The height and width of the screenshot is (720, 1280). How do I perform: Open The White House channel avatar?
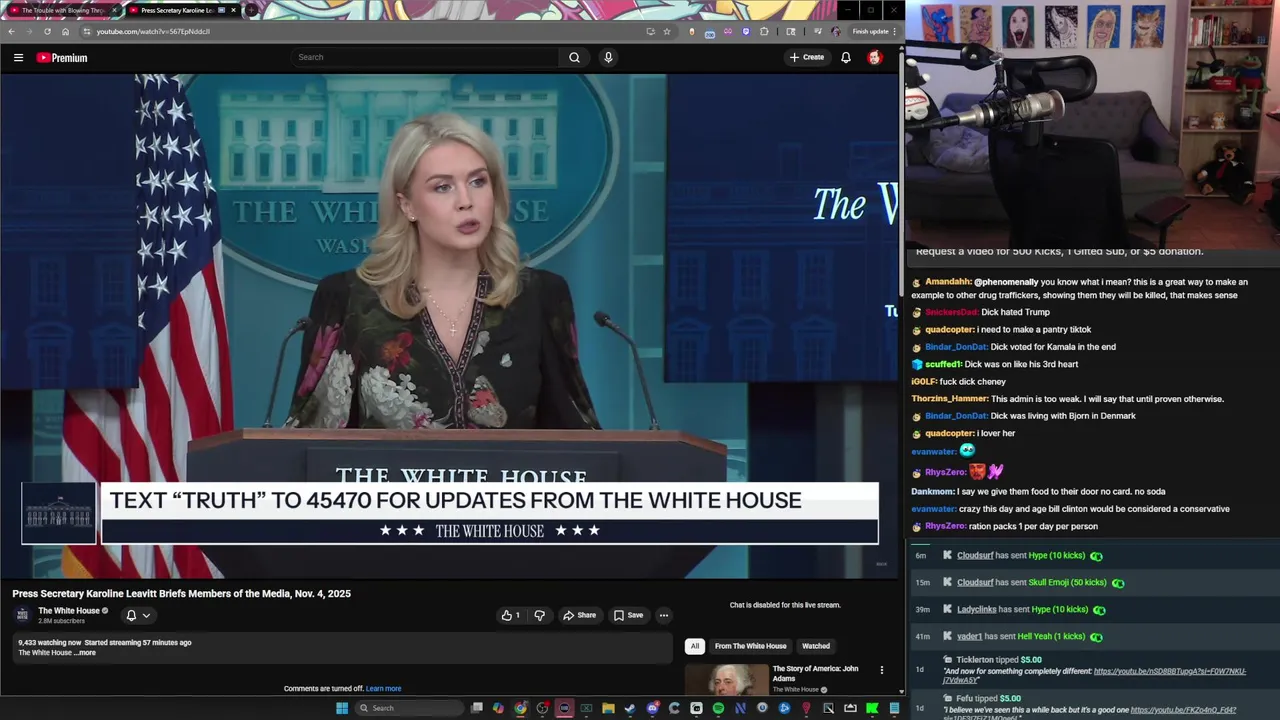[x=22, y=614]
